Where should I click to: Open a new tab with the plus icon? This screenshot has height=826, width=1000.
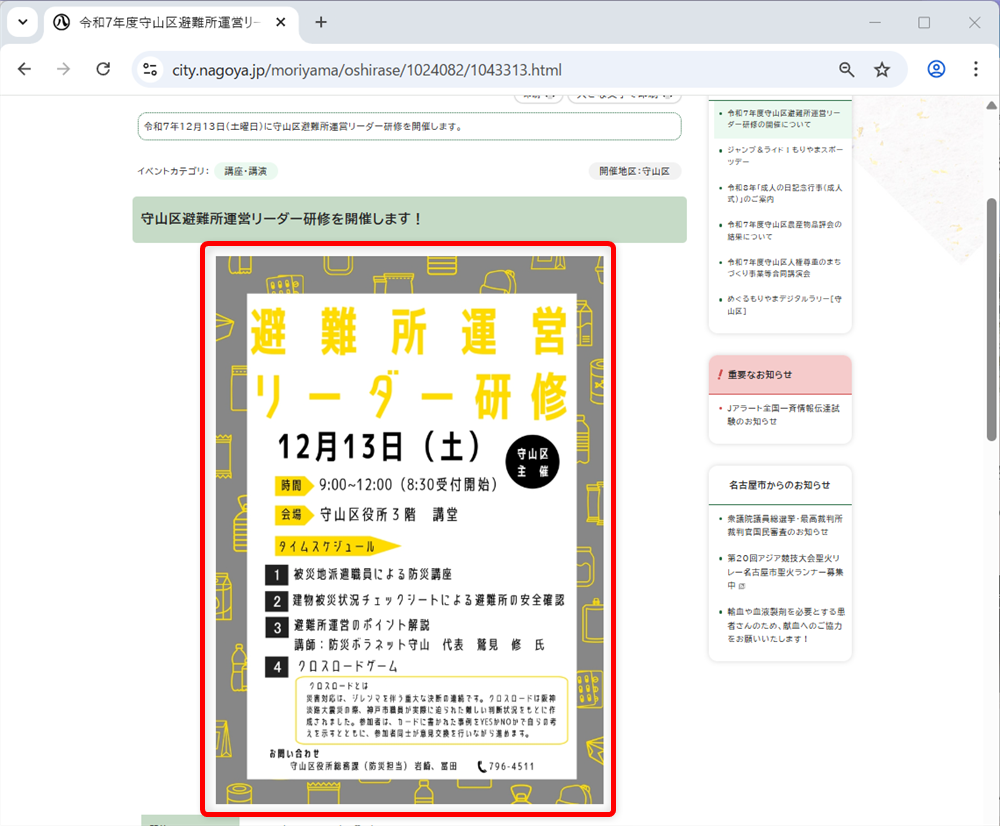pyautogui.click(x=320, y=20)
